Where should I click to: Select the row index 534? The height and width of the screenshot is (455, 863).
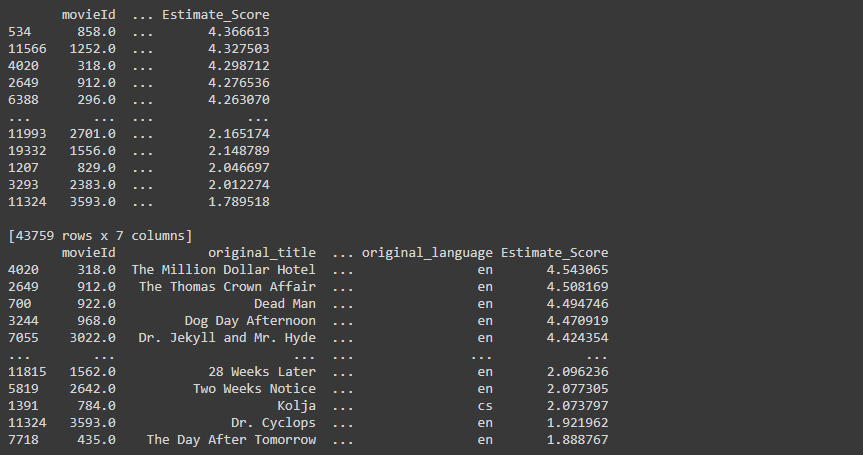pos(19,32)
